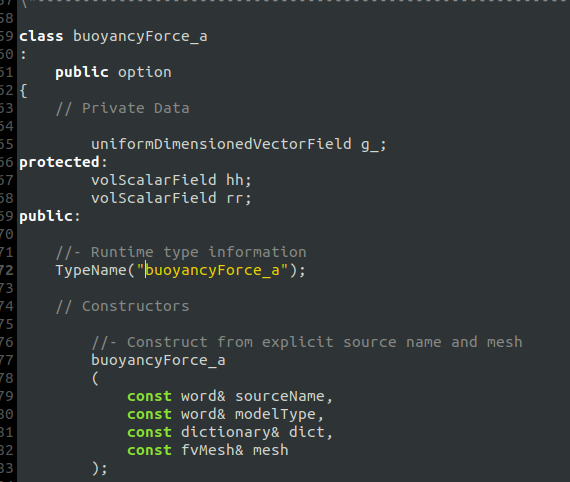Click the sourceName parameter
570x482 pixels.
point(280,397)
